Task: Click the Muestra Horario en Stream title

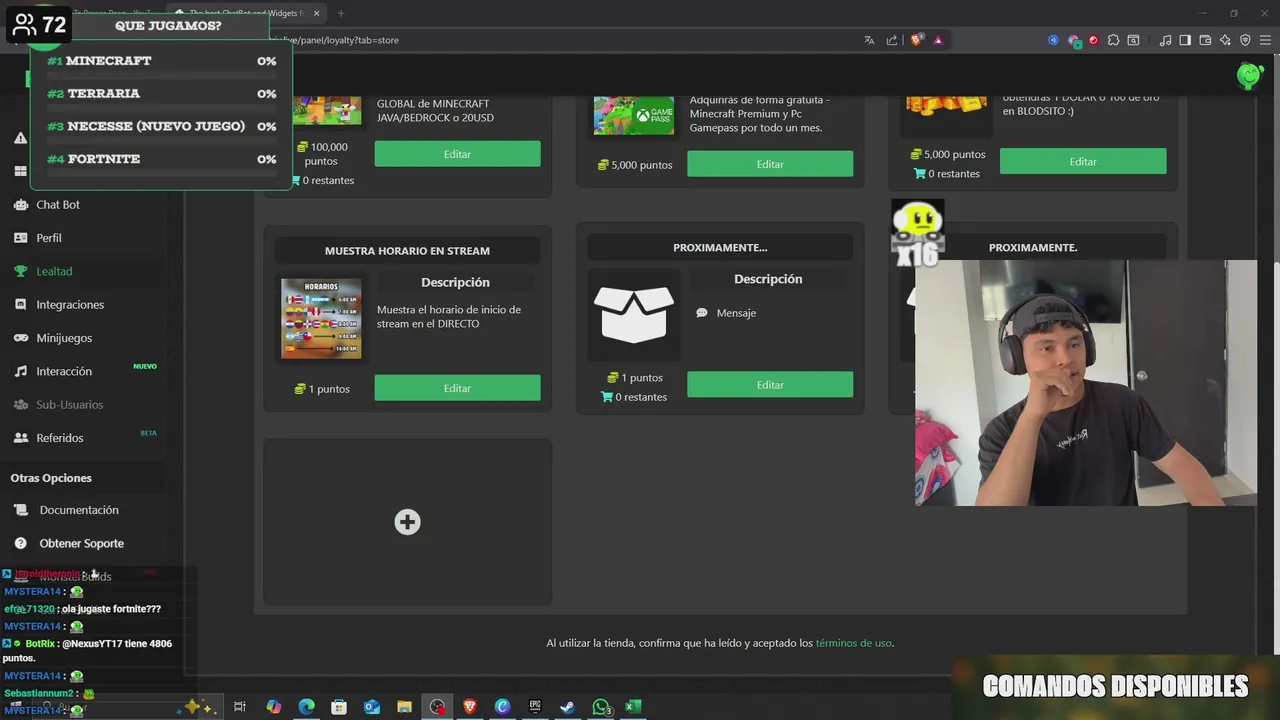Action: [407, 251]
